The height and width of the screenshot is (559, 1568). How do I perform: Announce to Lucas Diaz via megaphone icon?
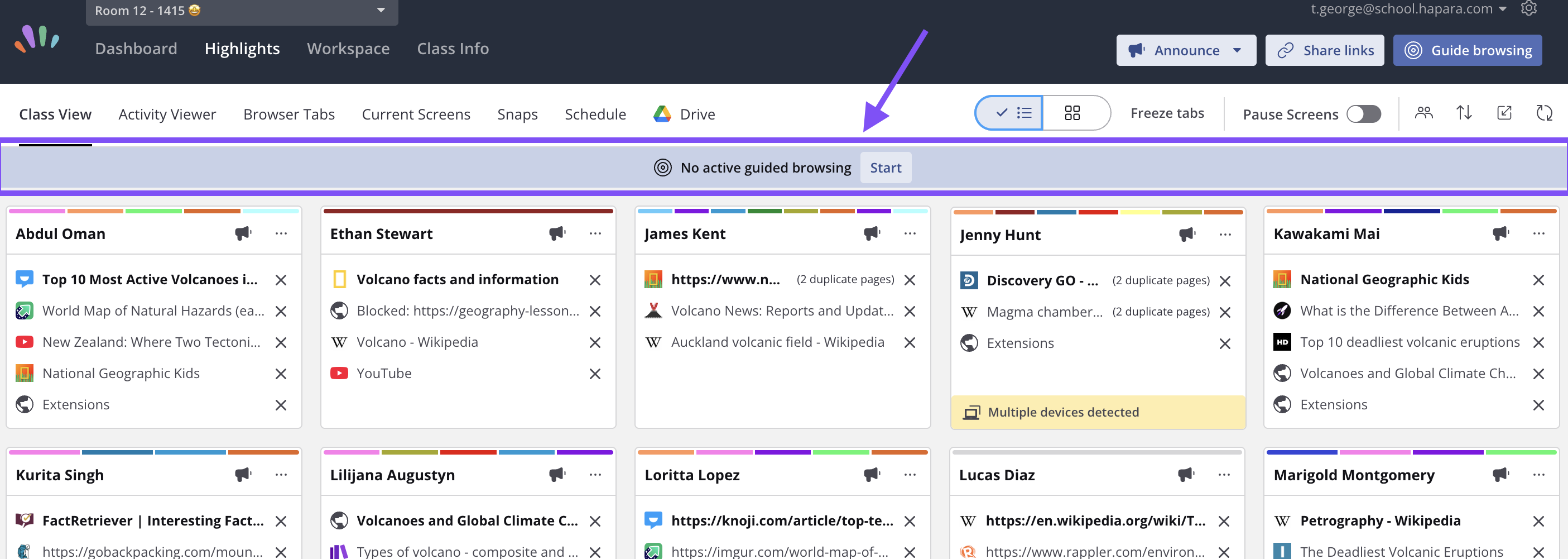pos(1186,474)
